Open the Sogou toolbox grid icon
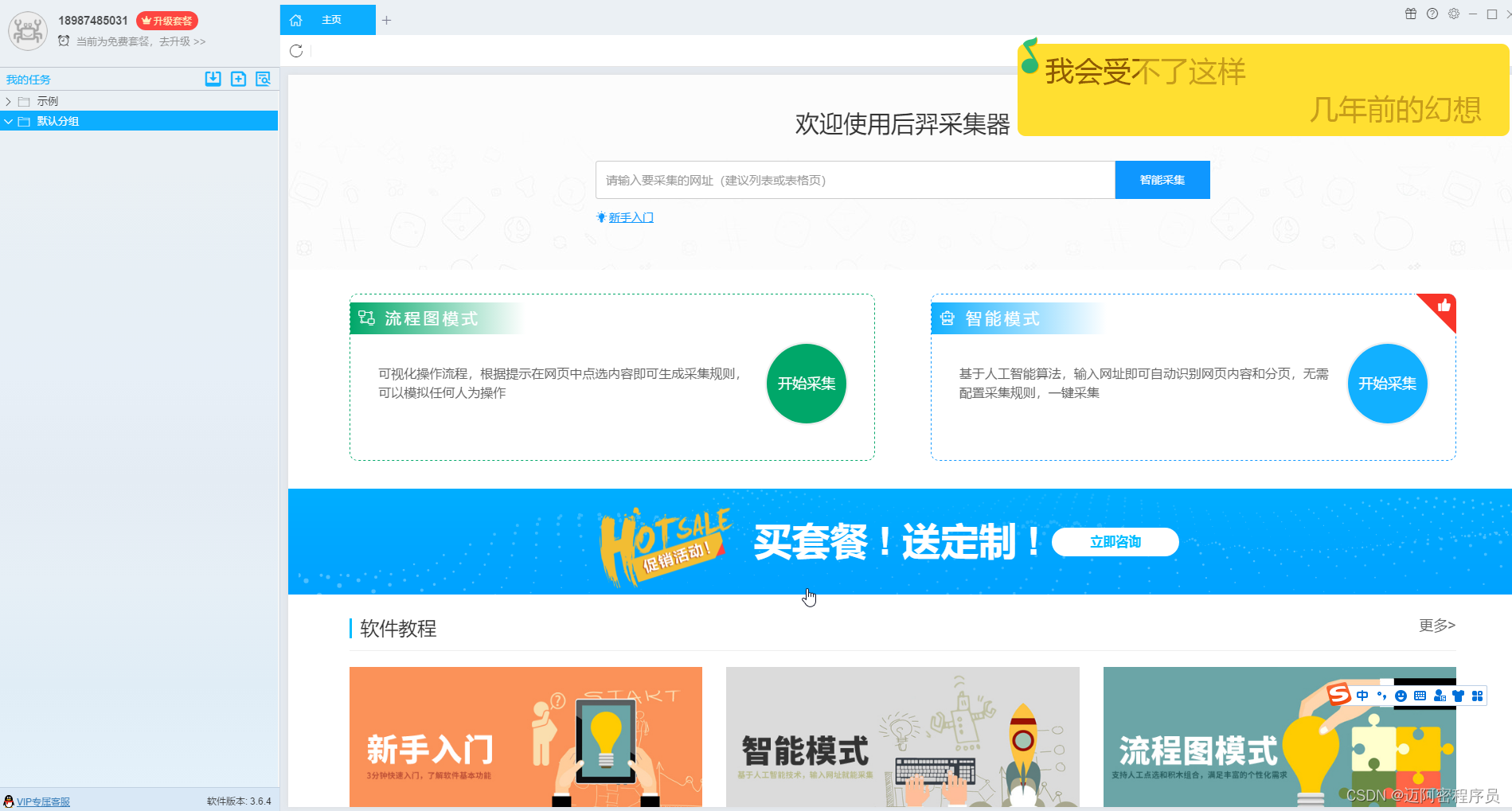The width and height of the screenshot is (1512, 811). (x=1478, y=696)
